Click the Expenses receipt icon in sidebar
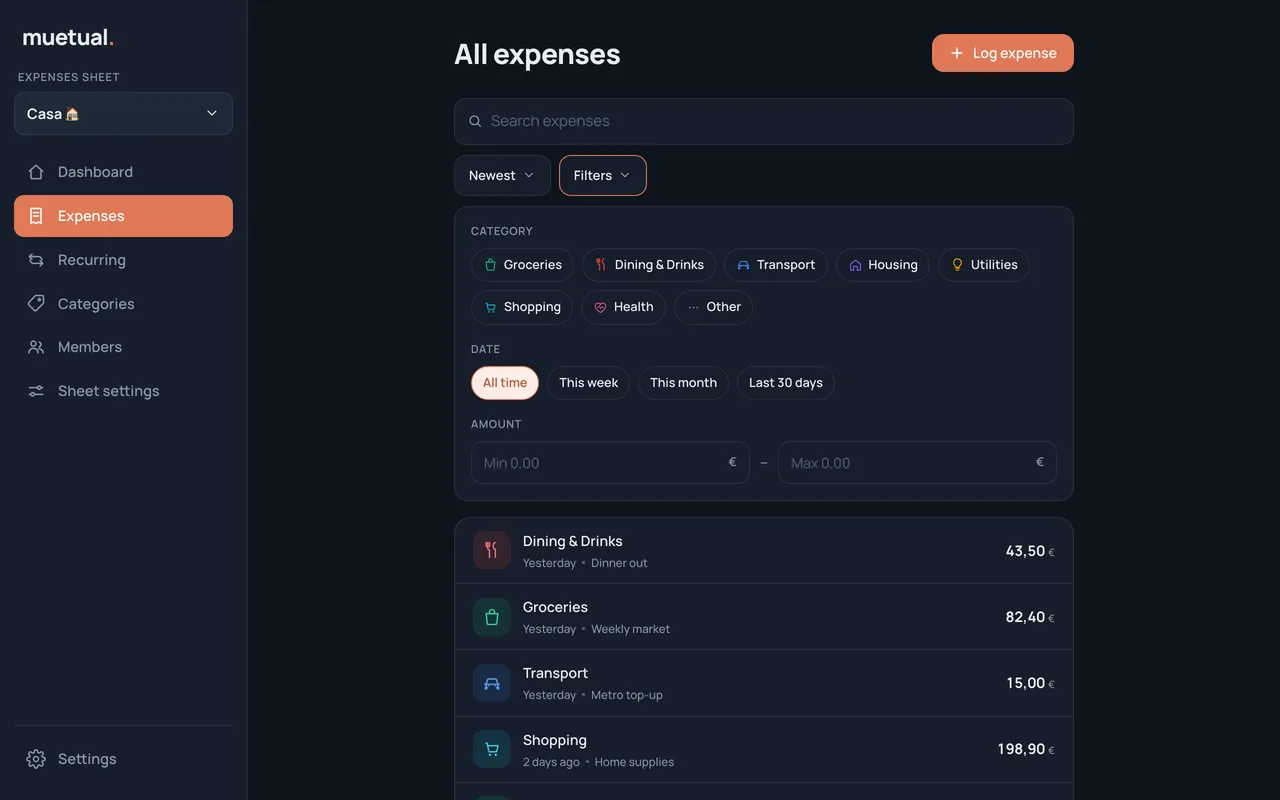The image size is (1280, 800). point(36,216)
